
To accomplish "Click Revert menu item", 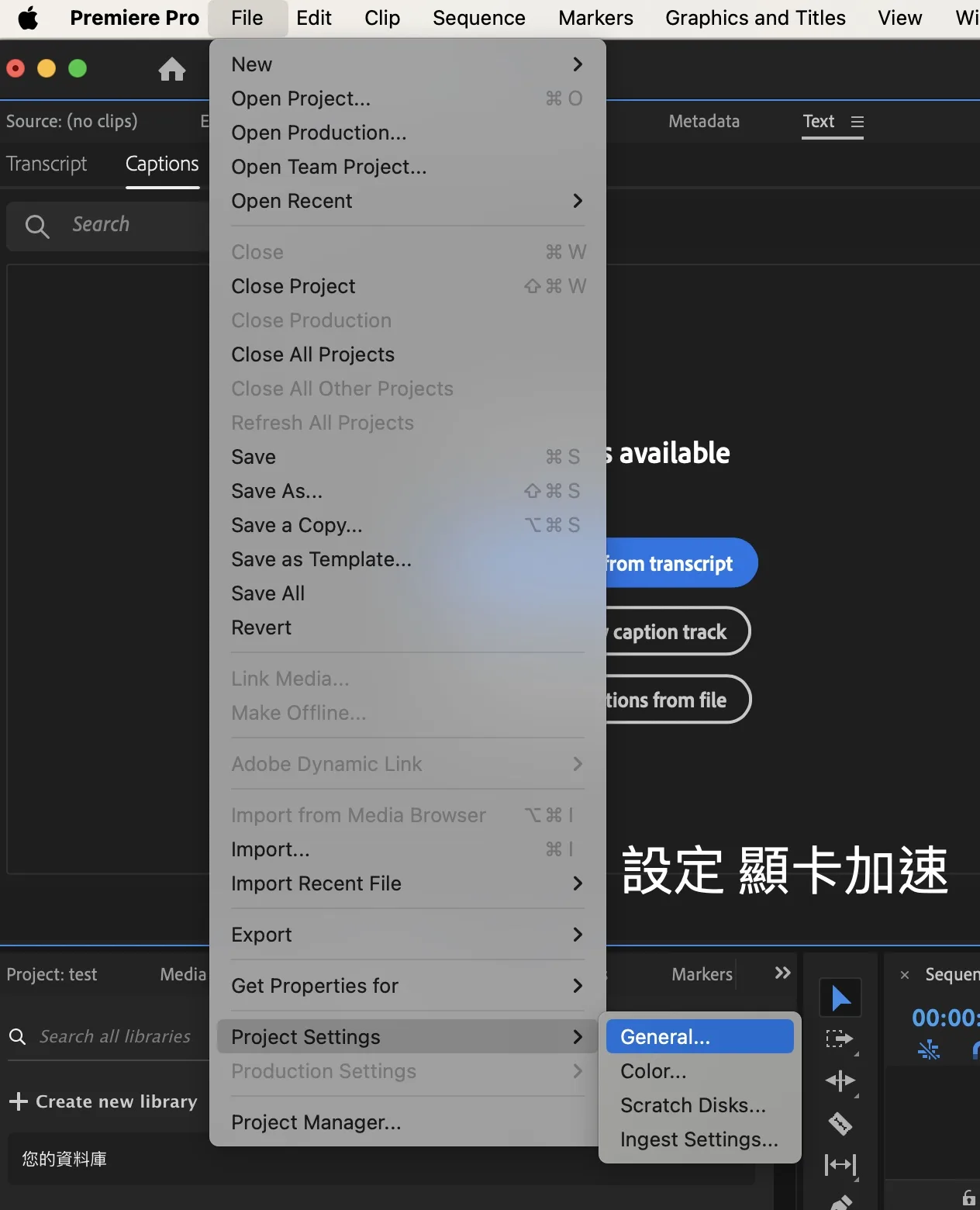I will (x=407, y=627).
